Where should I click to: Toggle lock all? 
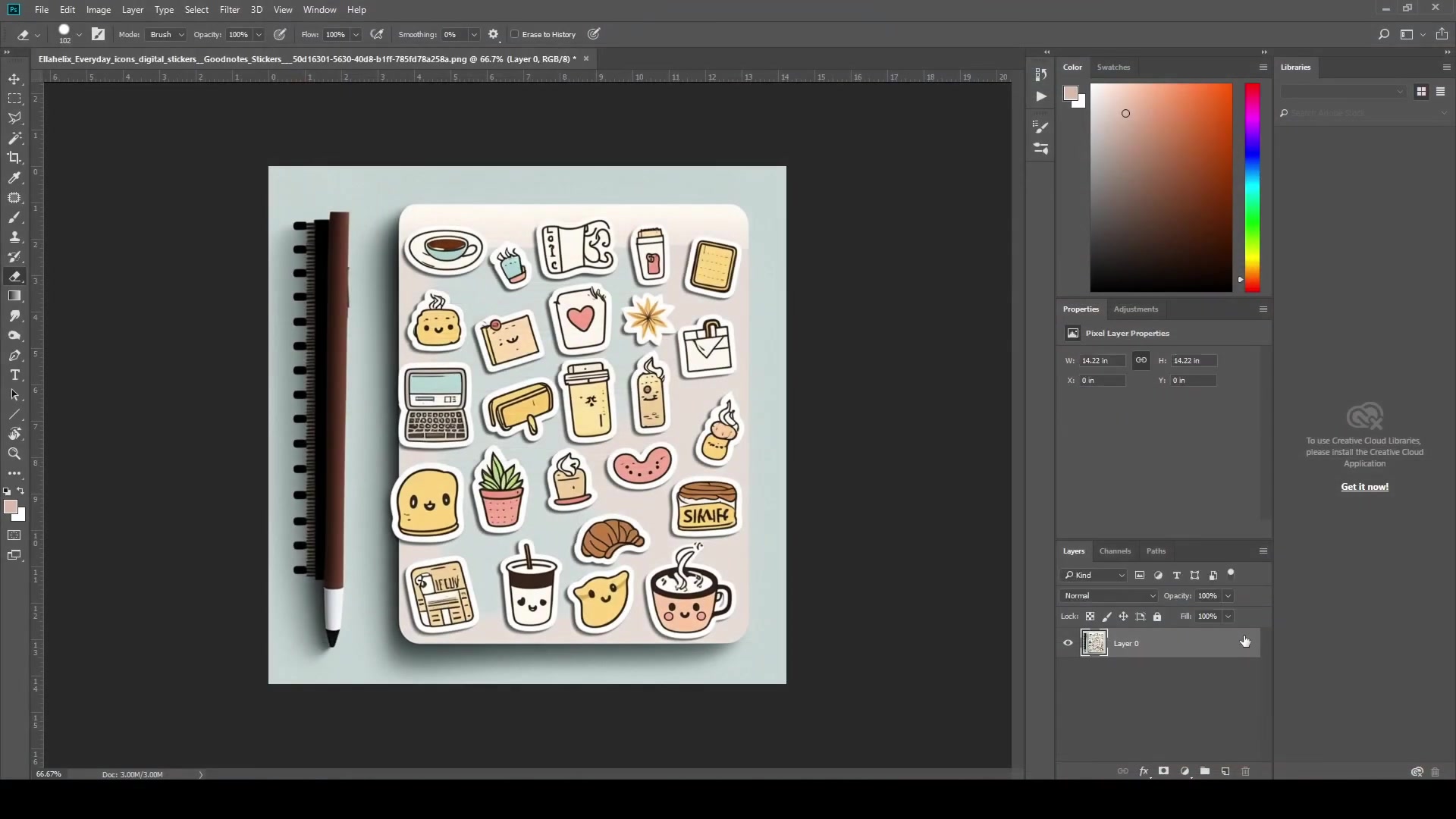(1157, 617)
